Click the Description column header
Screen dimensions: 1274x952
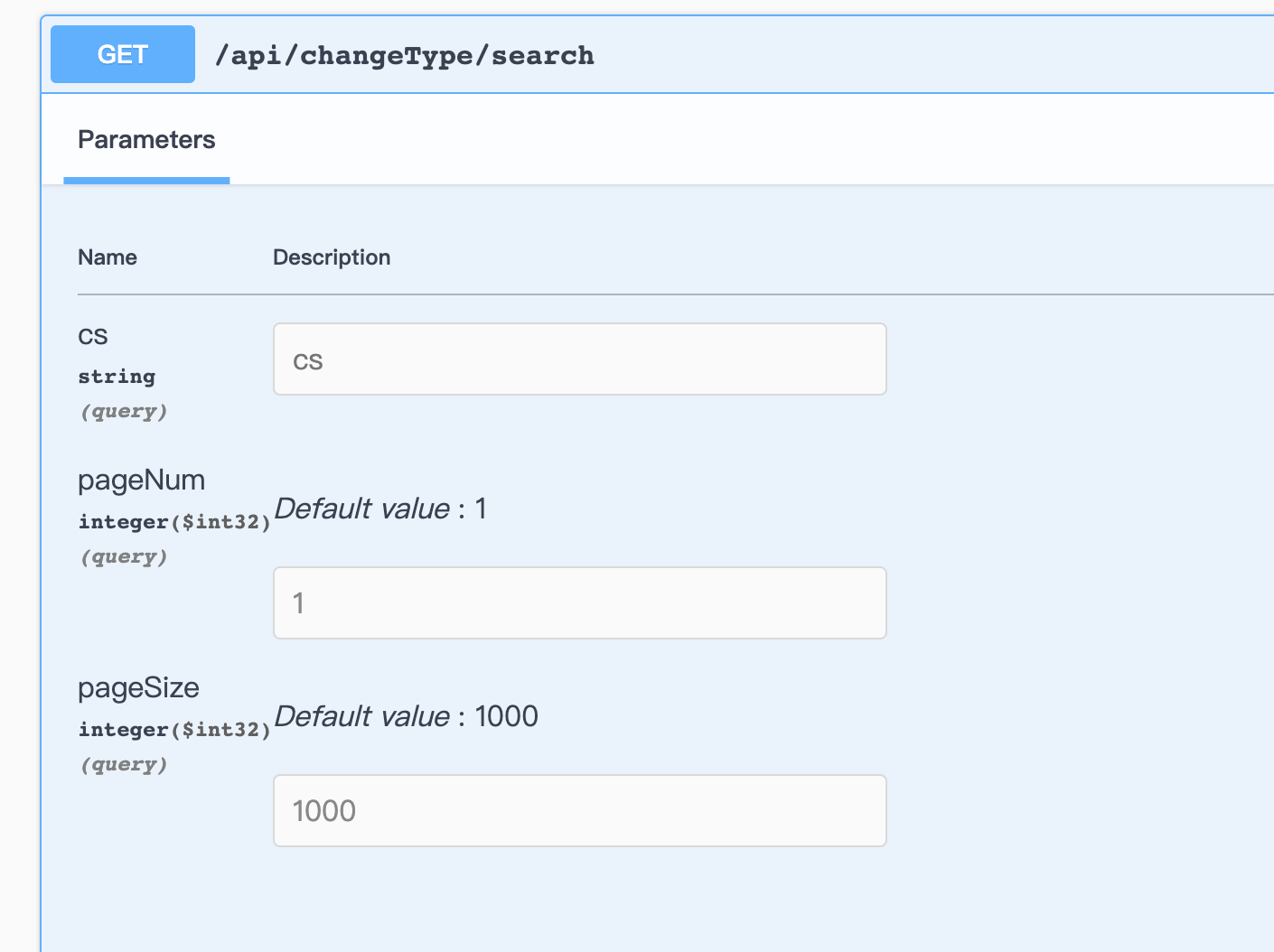[332, 257]
